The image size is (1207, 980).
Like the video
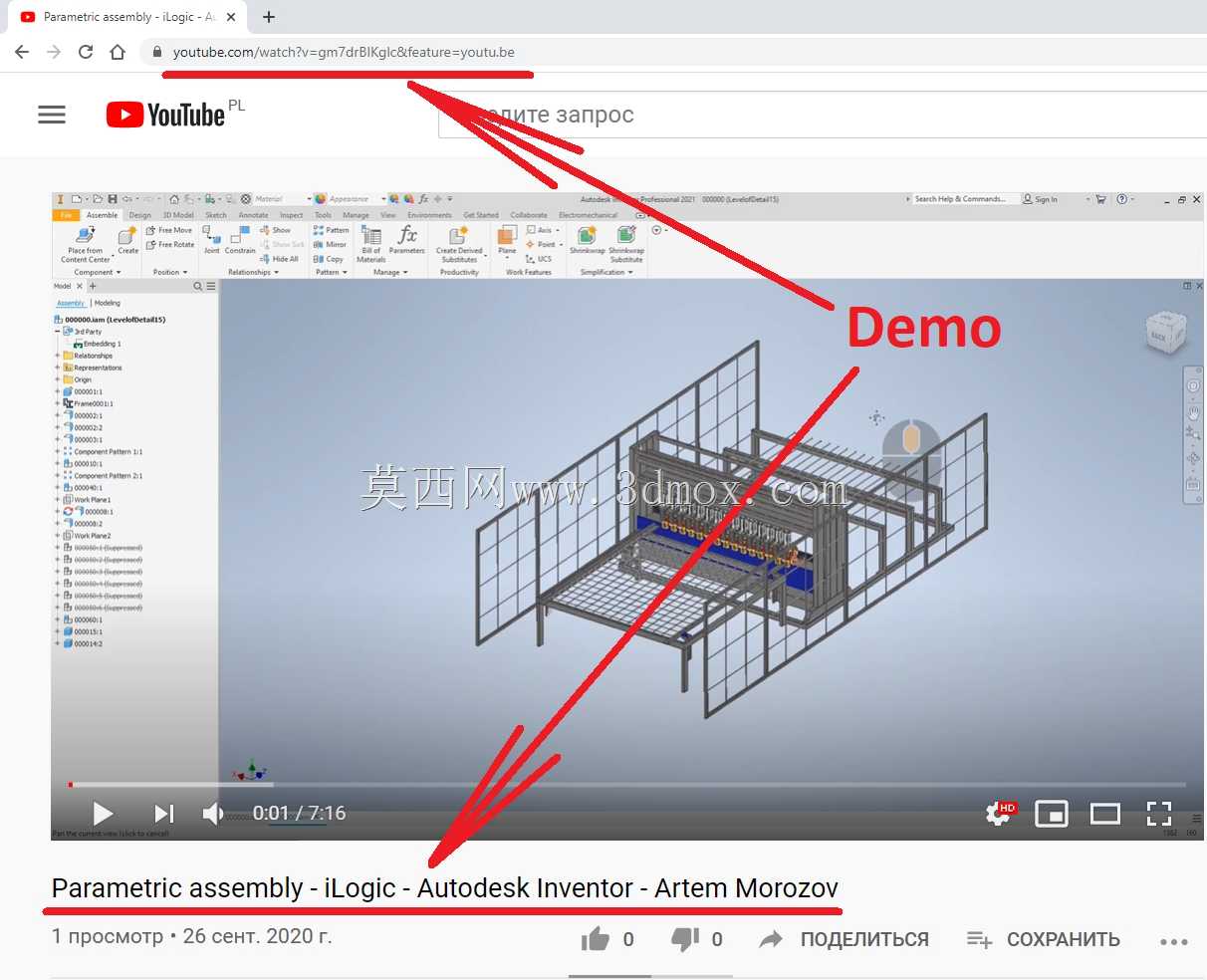(596, 939)
